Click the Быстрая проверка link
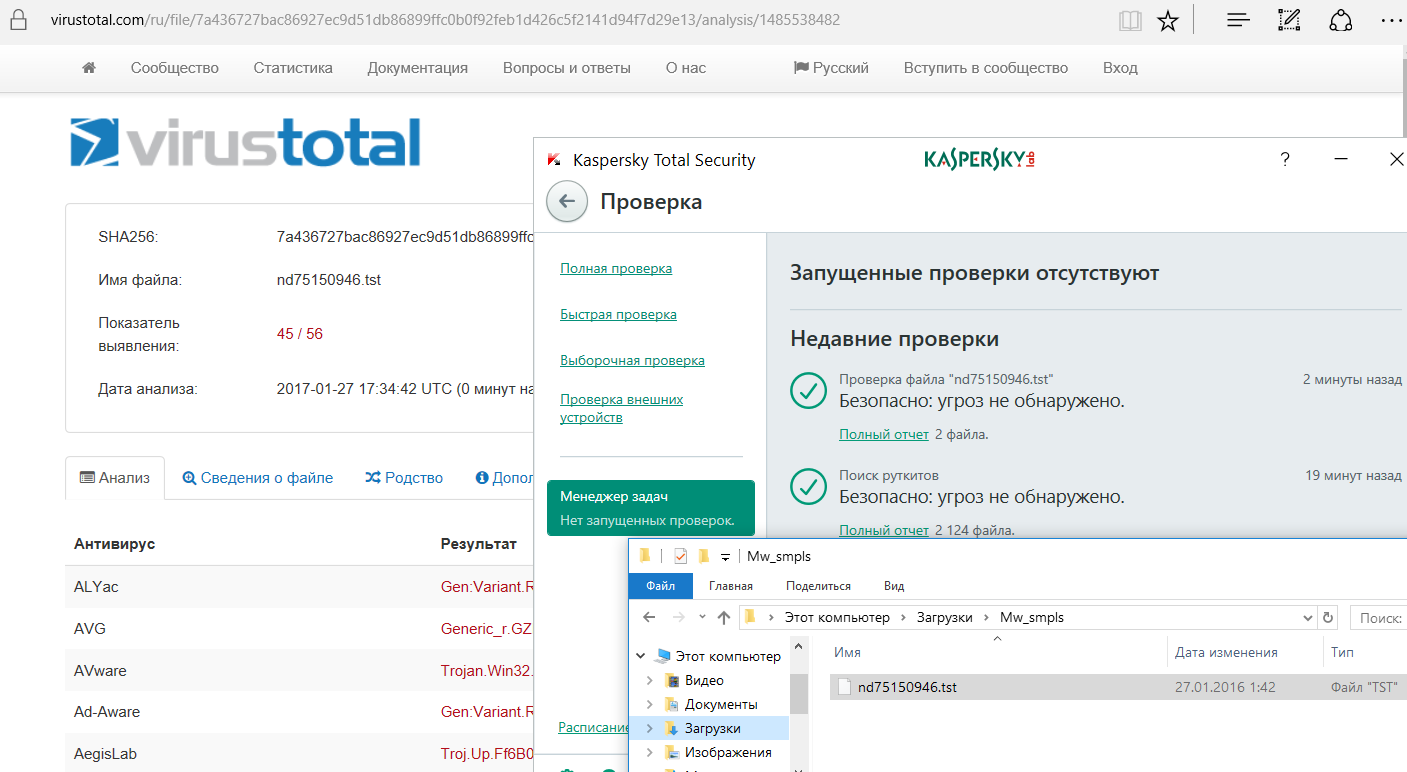The image size is (1407, 772). coord(618,314)
